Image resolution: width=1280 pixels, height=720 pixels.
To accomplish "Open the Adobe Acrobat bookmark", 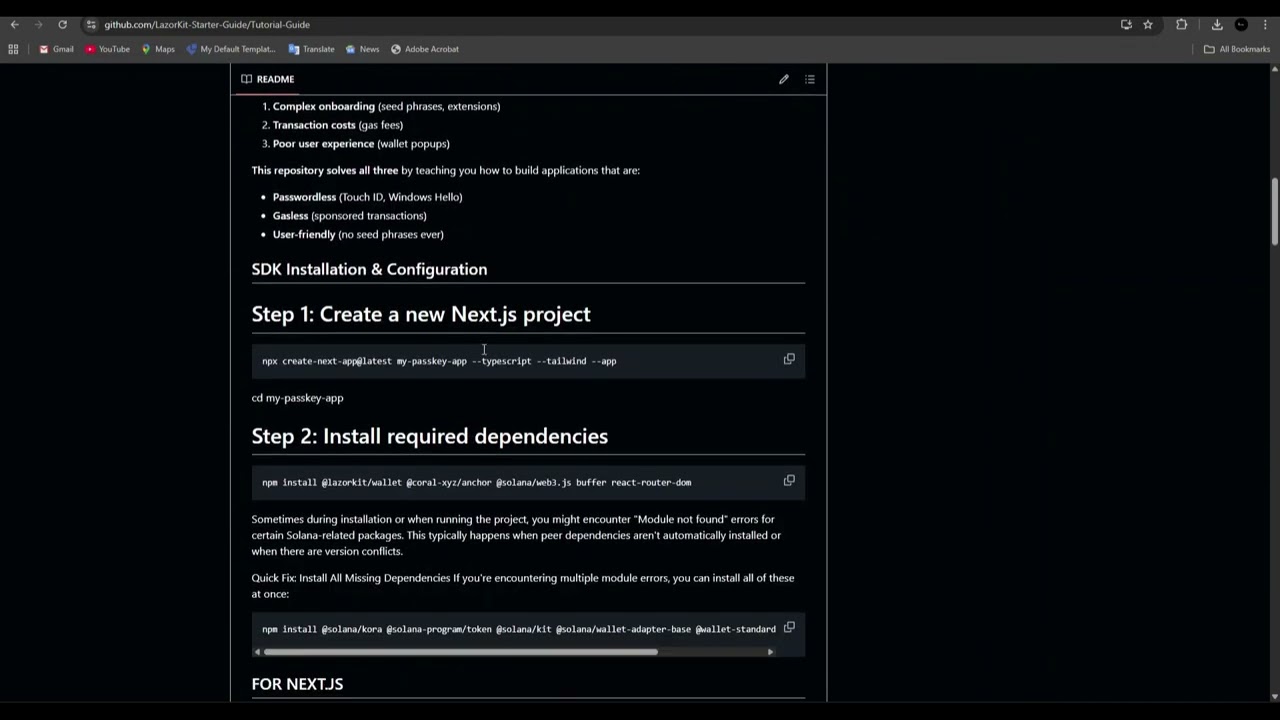I will [x=425, y=49].
